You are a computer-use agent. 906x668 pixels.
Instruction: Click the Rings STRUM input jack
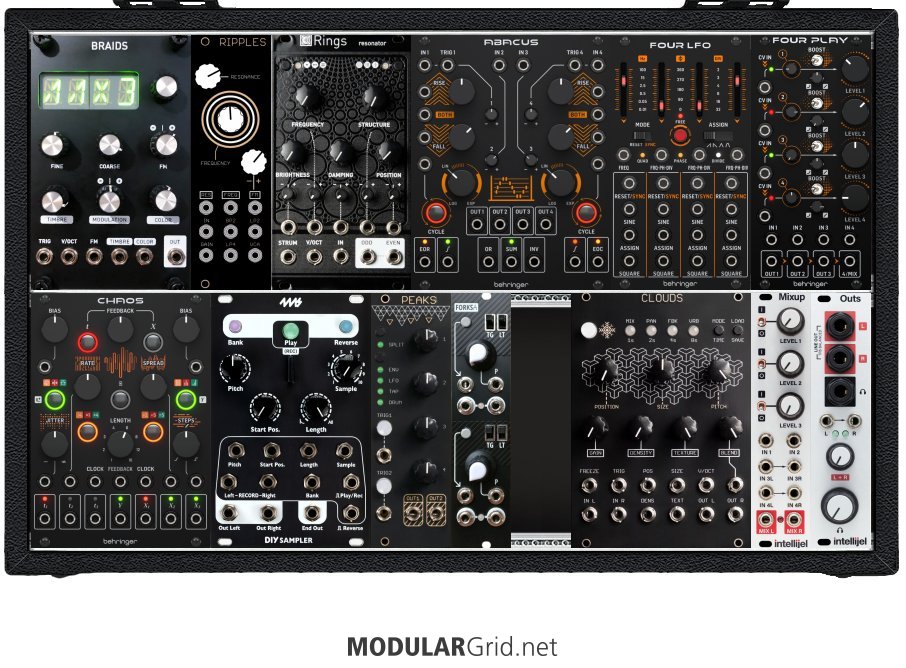[287, 257]
